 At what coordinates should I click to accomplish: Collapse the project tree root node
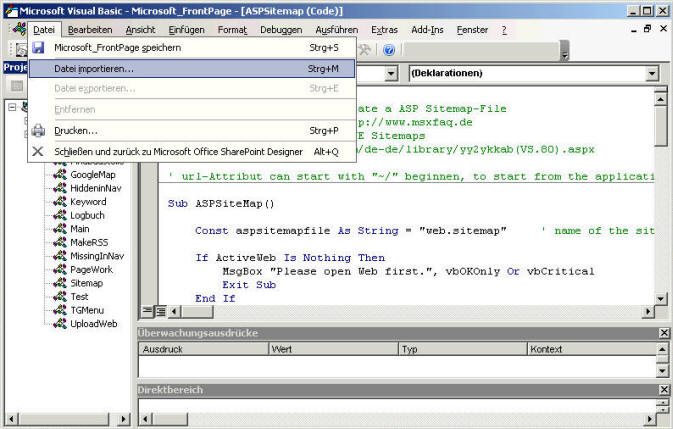click(12, 107)
